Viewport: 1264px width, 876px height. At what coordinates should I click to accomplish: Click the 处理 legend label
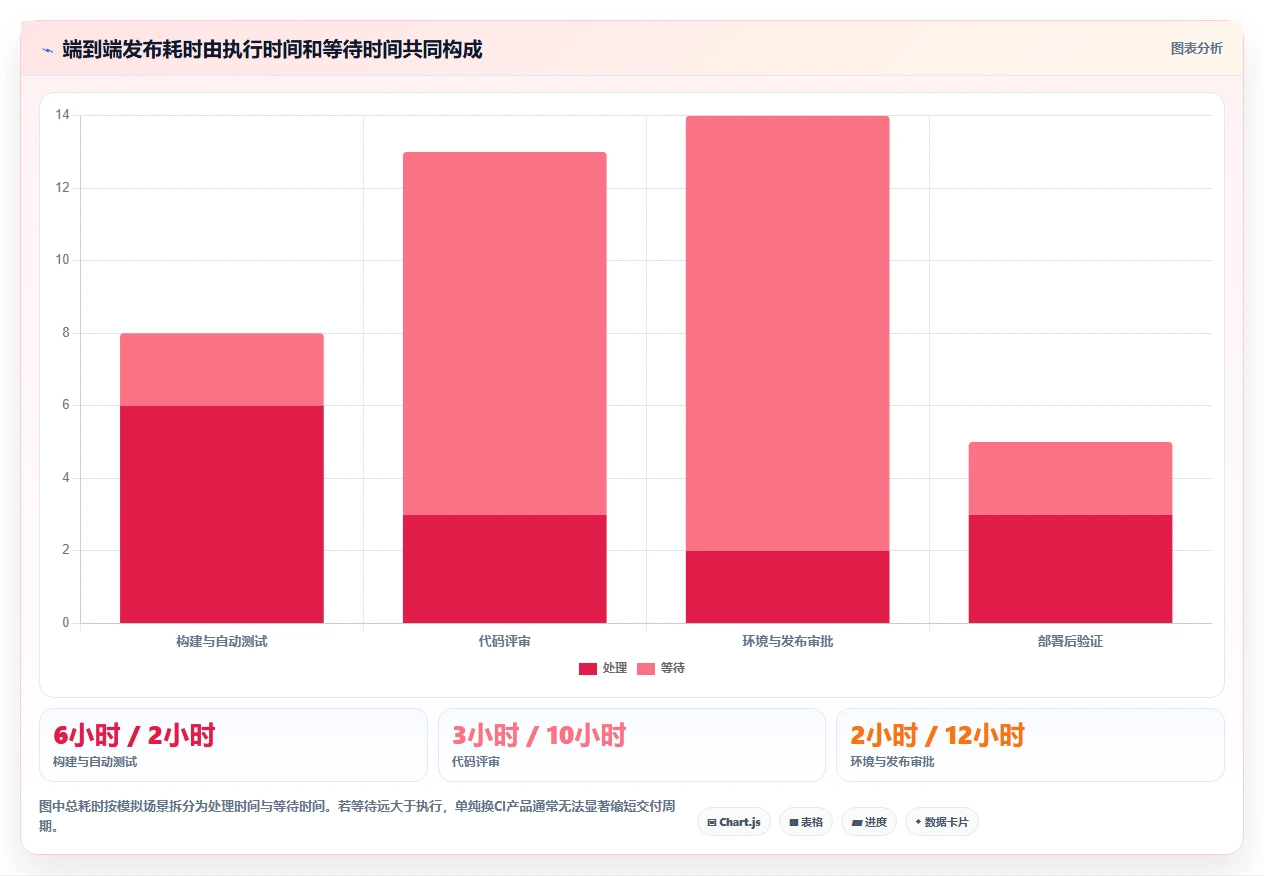(615, 668)
